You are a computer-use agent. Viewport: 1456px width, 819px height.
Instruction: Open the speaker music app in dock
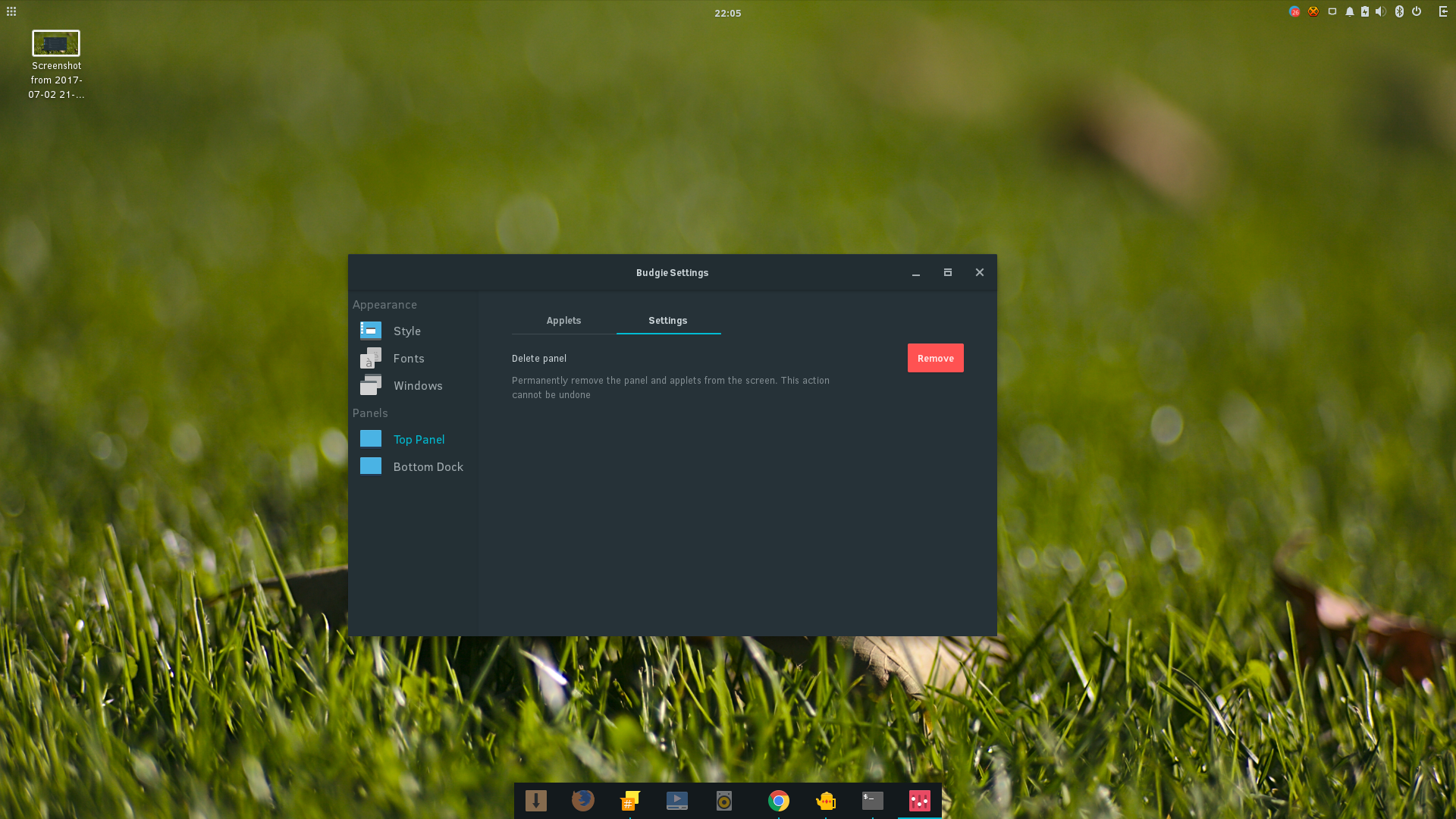pos(724,801)
